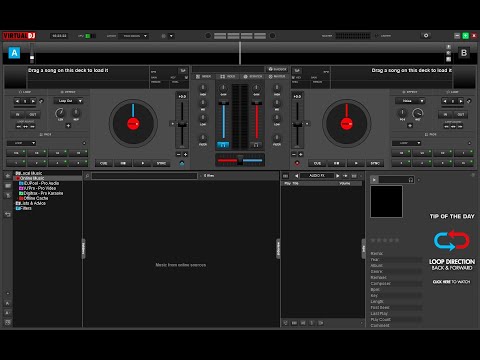Switch to the VIDEO tab
This screenshot has width=480, height=360.
[228, 77]
